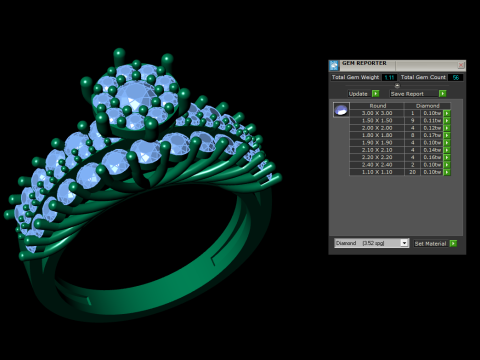Click the Round column header

[x=377, y=106]
